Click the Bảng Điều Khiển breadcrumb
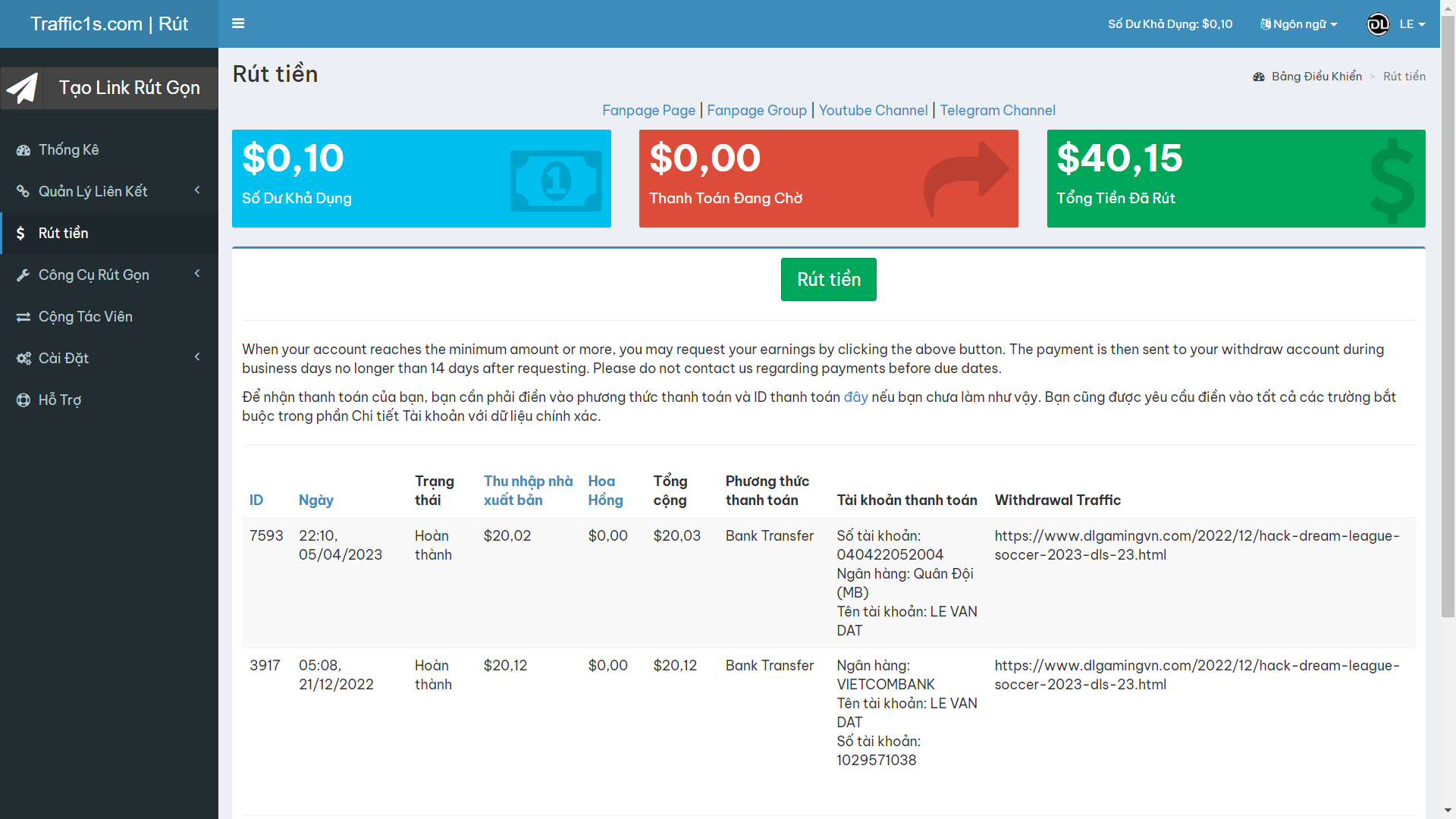The height and width of the screenshot is (819, 1456). pos(1316,77)
